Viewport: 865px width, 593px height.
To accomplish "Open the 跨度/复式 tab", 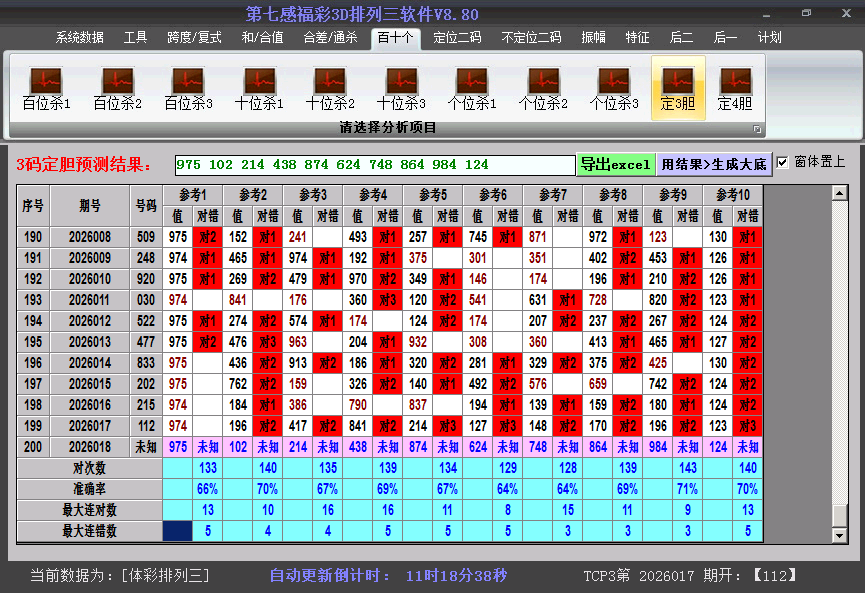I will [194, 37].
